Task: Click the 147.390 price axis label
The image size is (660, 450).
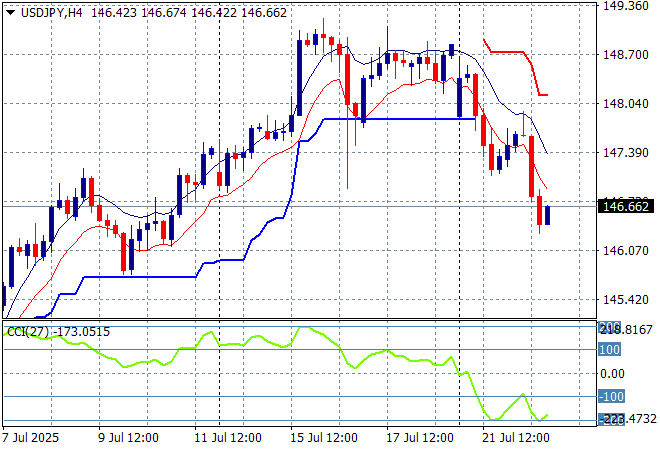Action: click(626, 152)
